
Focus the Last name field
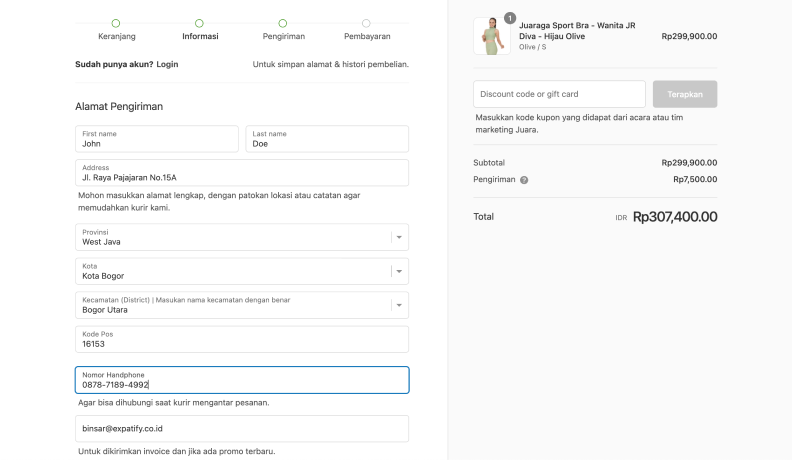pos(327,139)
